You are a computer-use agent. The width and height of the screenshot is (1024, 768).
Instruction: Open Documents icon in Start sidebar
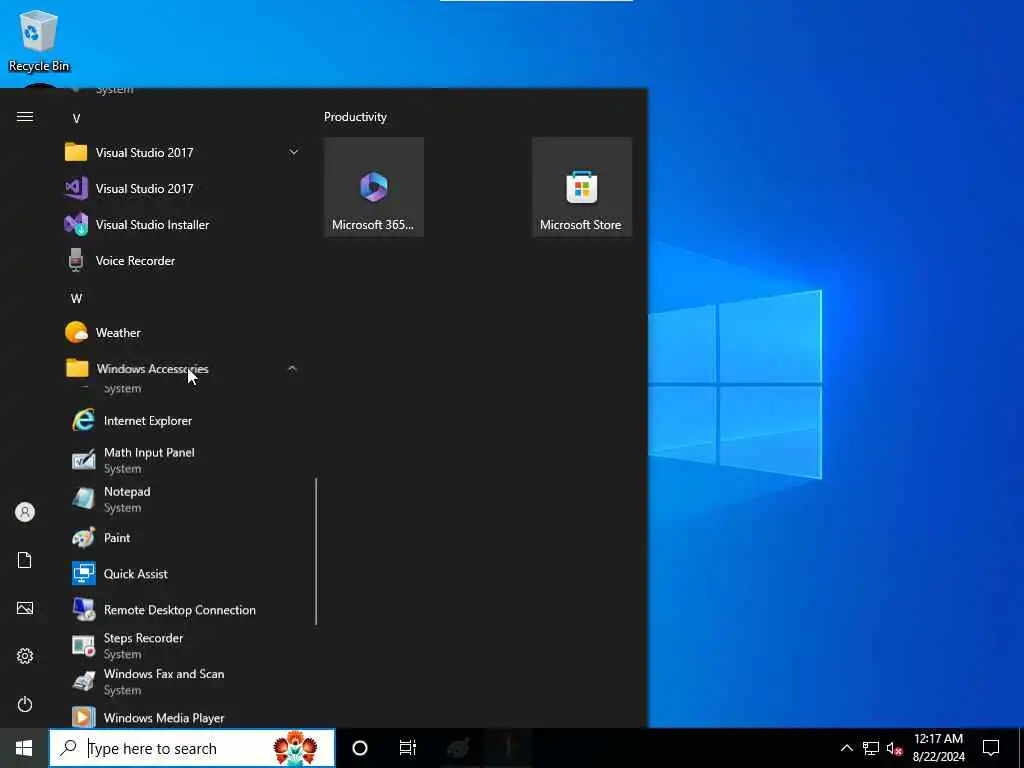pyautogui.click(x=25, y=560)
